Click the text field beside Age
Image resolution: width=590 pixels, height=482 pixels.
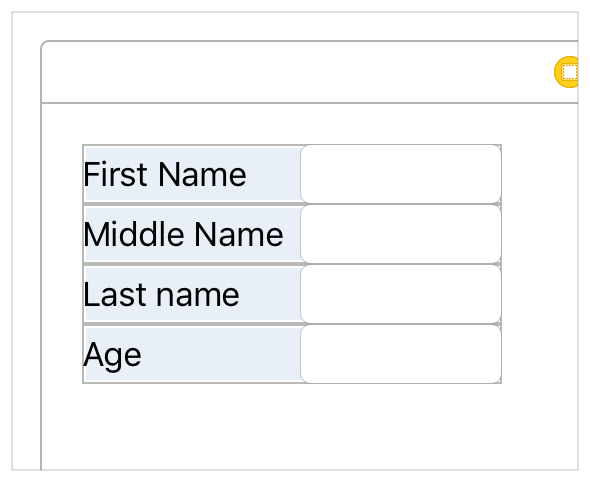click(x=401, y=354)
